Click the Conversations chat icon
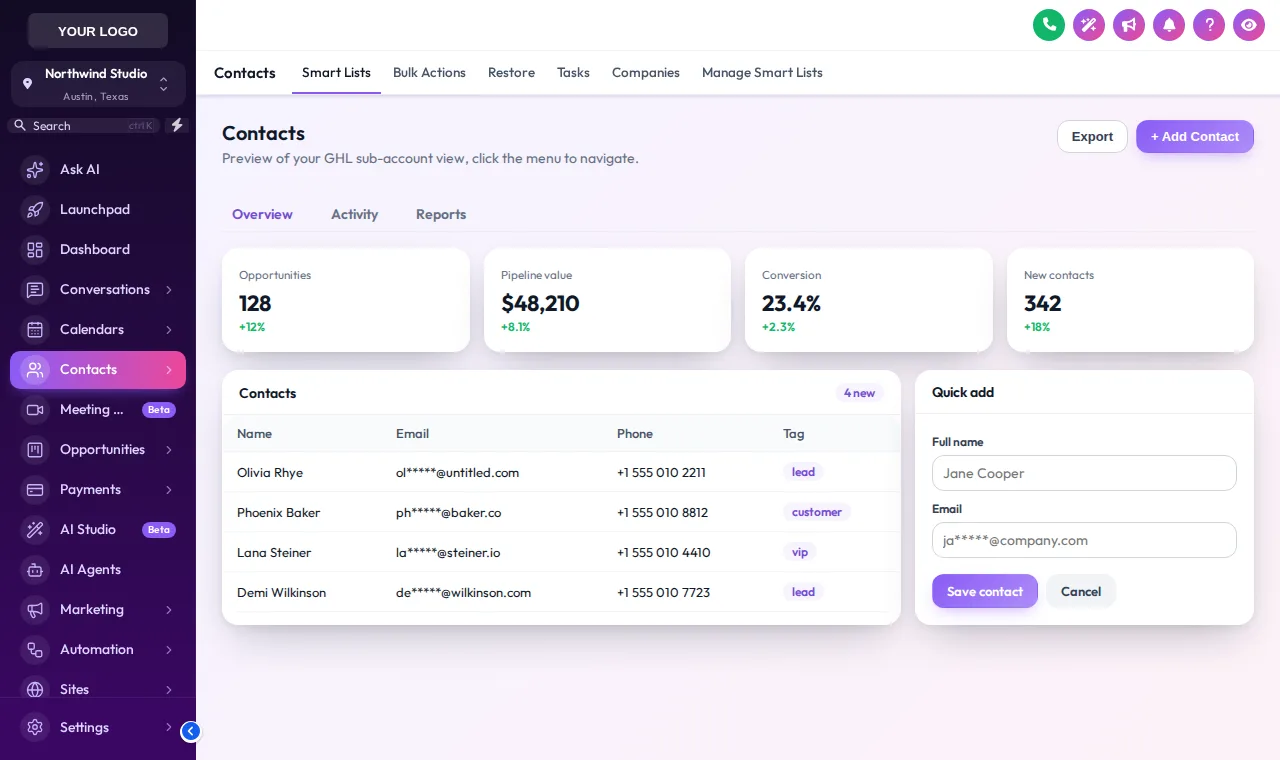The height and width of the screenshot is (760, 1280). (x=35, y=290)
